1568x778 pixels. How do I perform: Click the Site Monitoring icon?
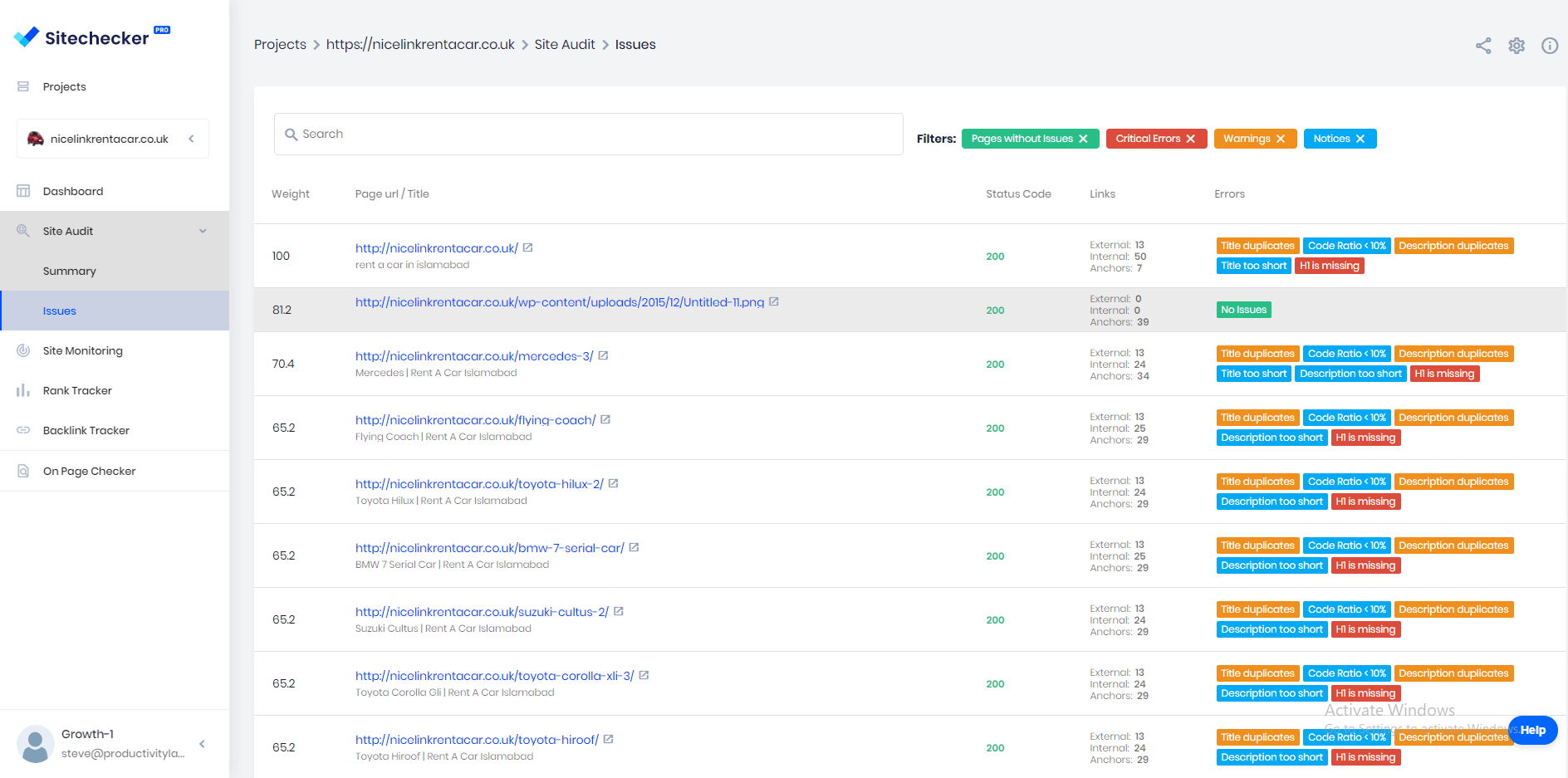point(23,350)
